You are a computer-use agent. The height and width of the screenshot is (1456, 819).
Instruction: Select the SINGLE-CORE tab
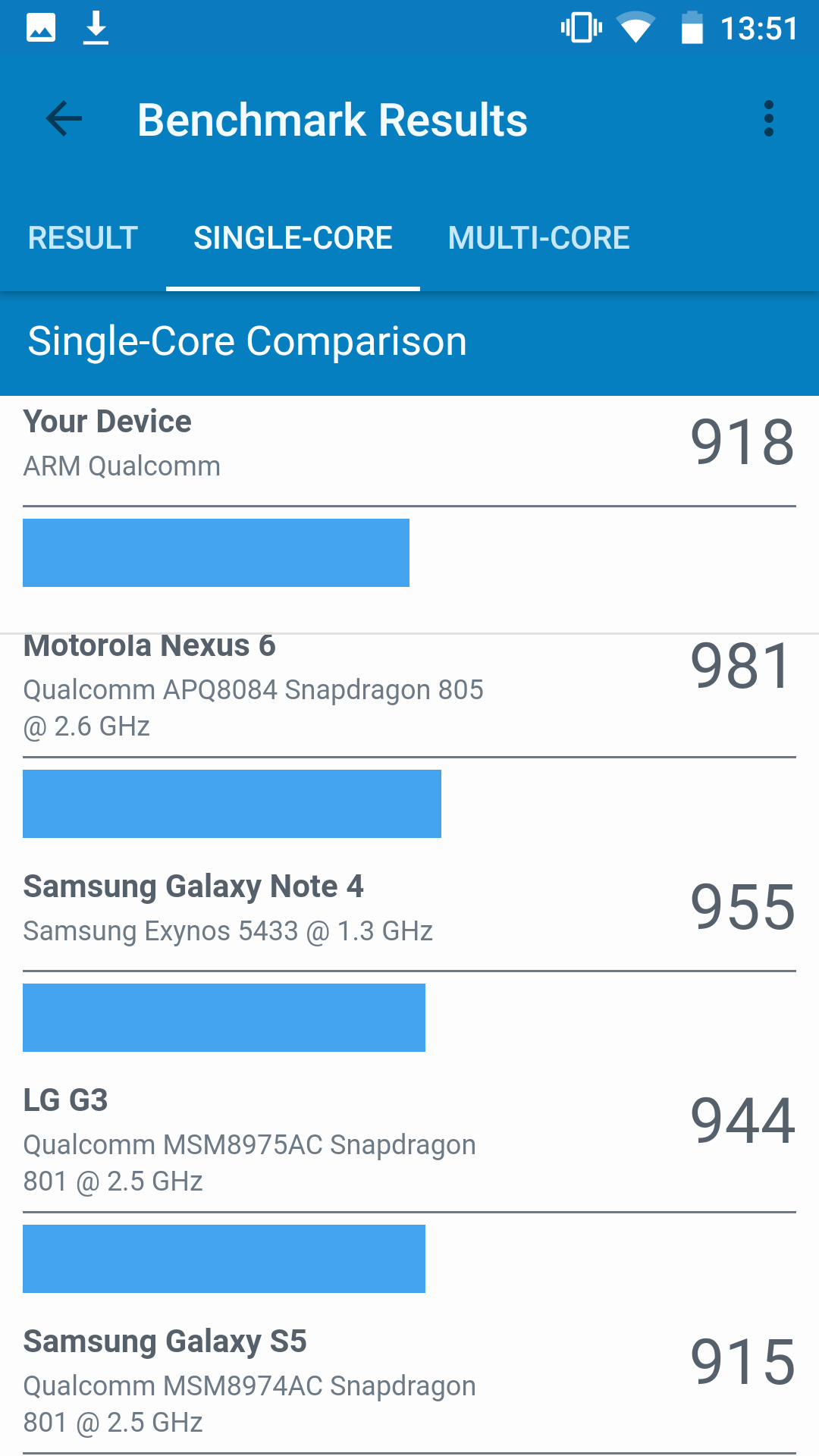(293, 238)
